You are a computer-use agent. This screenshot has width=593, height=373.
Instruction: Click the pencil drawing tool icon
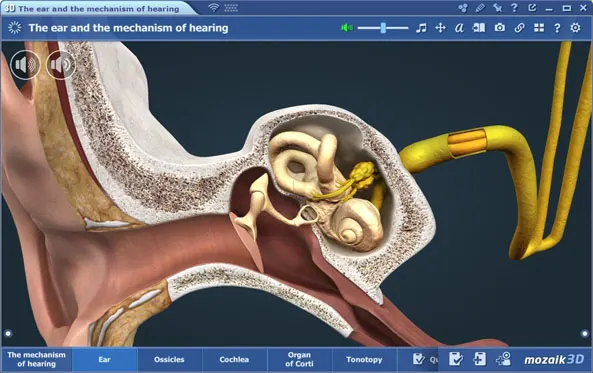[x=480, y=8]
